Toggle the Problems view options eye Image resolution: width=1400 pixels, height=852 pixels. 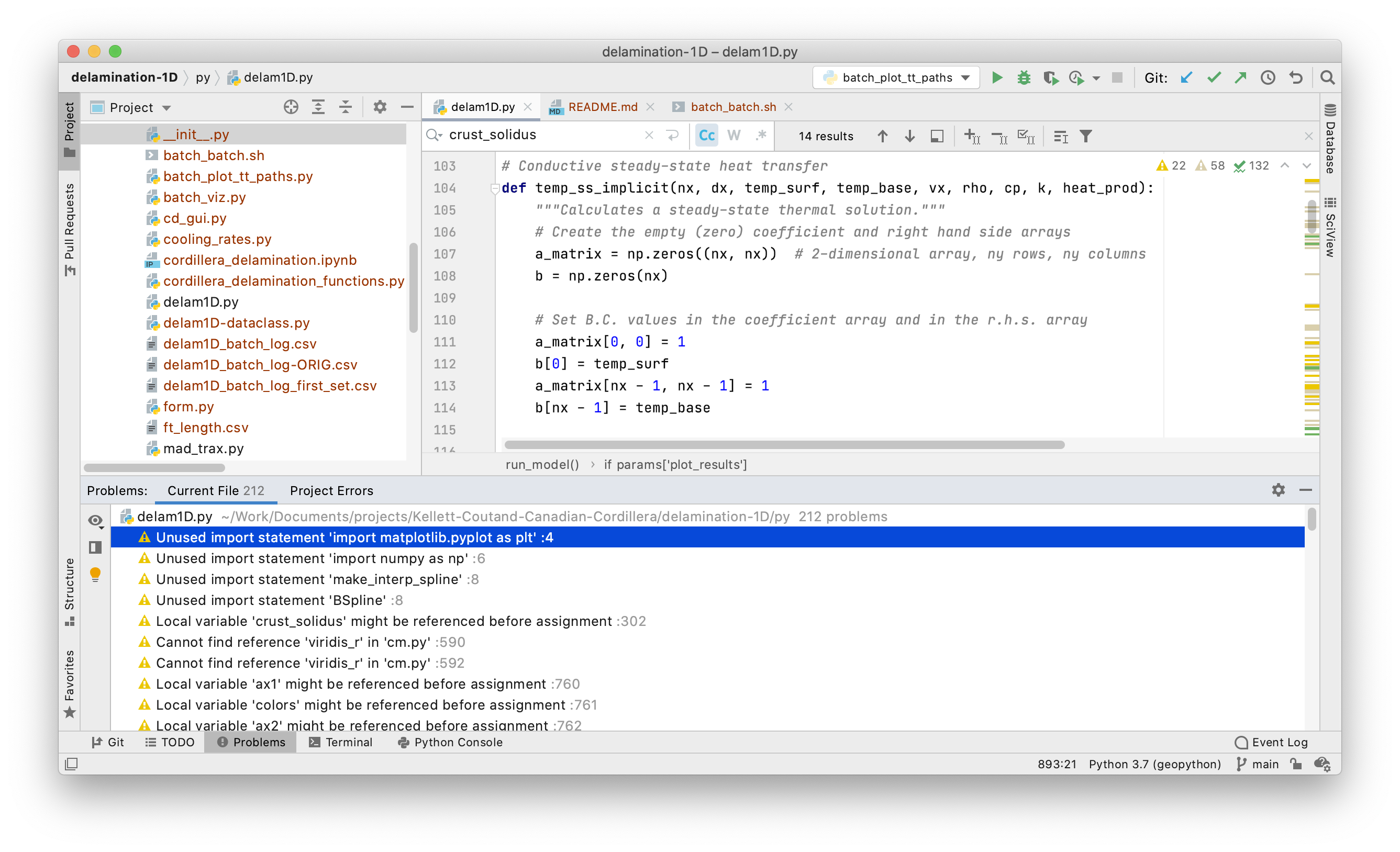pyautogui.click(x=95, y=520)
